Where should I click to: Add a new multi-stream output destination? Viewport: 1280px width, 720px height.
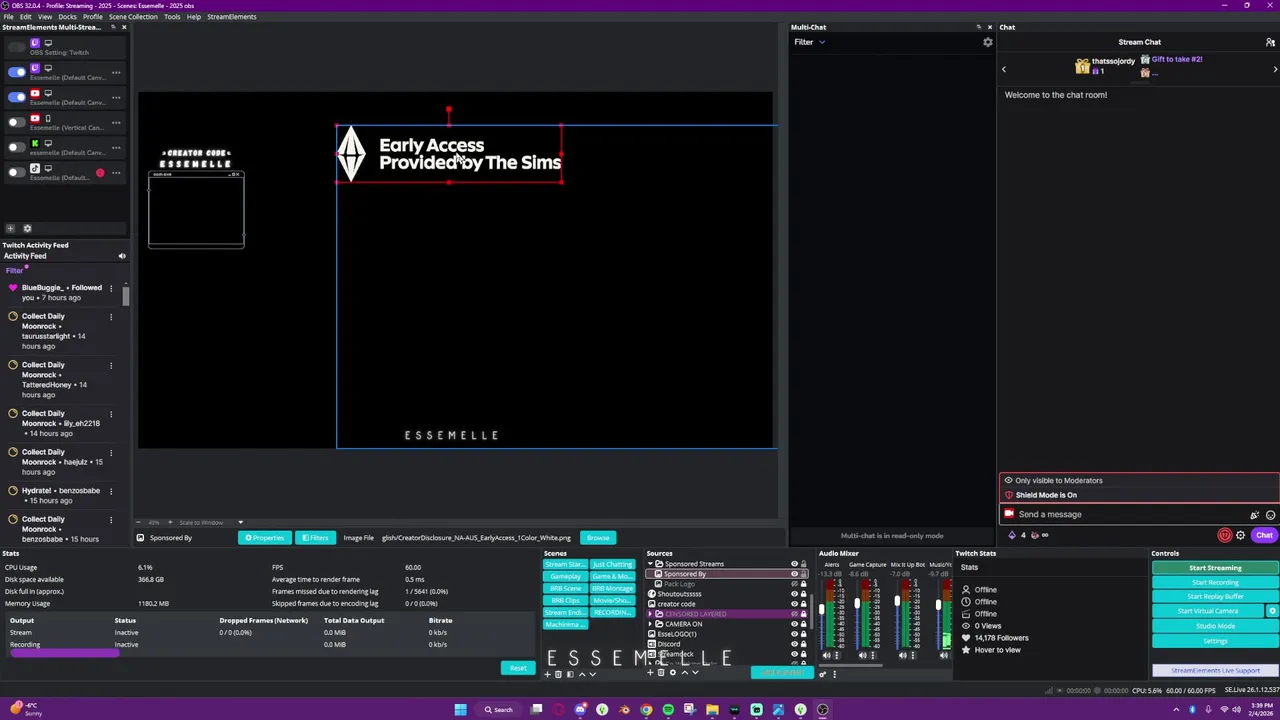tap(11, 228)
